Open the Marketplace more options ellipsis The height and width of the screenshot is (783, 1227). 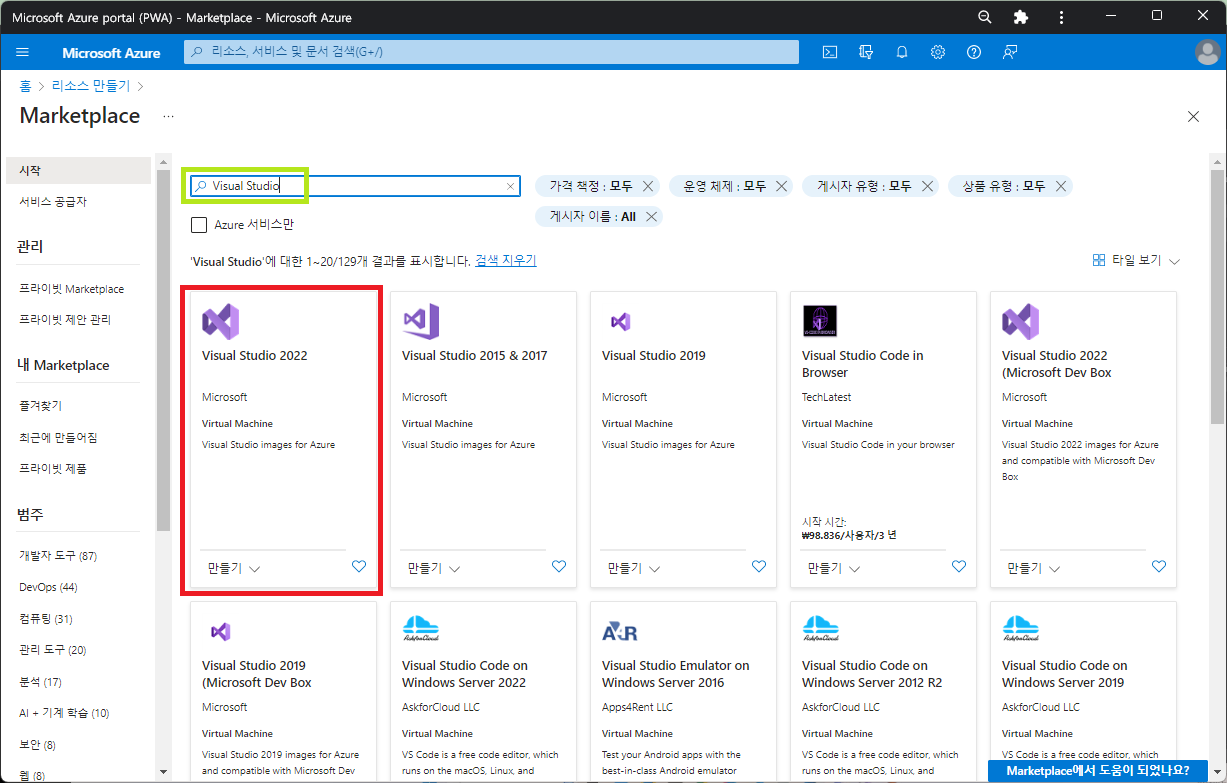(168, 116)
